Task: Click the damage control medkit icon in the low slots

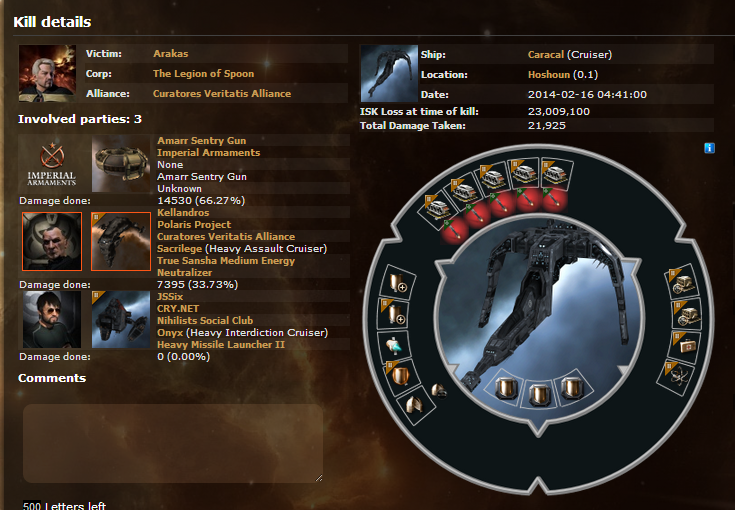Action: [686, 346]
